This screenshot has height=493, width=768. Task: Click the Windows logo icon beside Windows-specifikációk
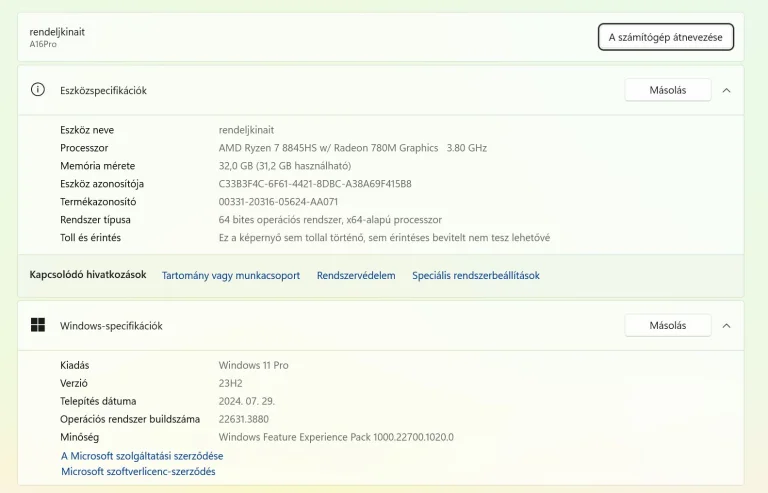click(38, 325)
